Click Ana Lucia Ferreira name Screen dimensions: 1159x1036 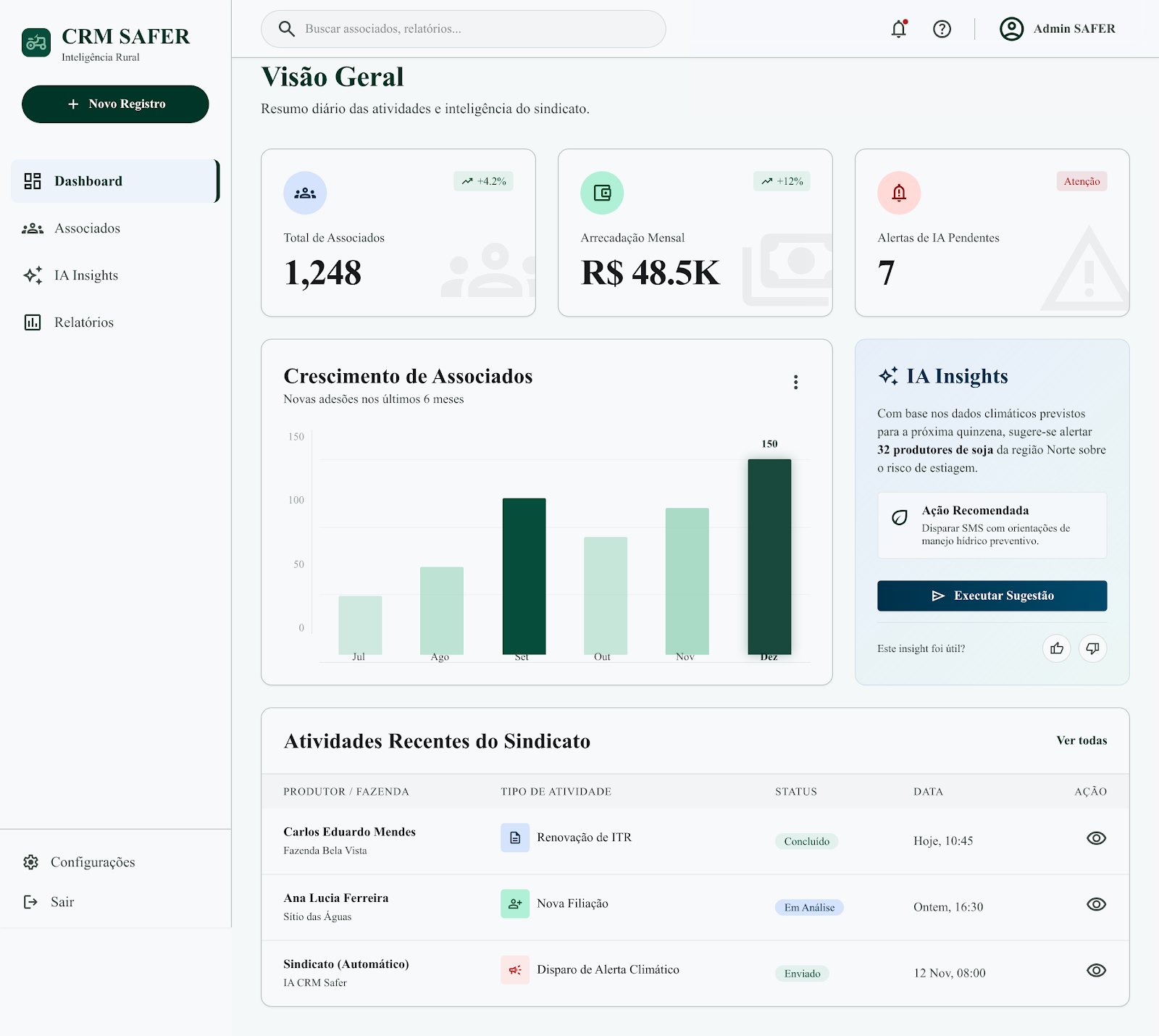pos(336,898)
